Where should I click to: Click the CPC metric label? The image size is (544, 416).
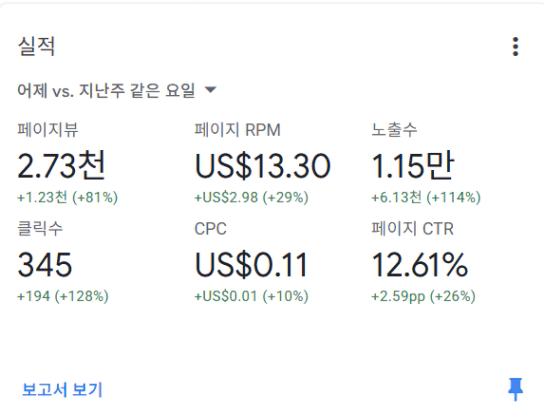tap(211, 229)
